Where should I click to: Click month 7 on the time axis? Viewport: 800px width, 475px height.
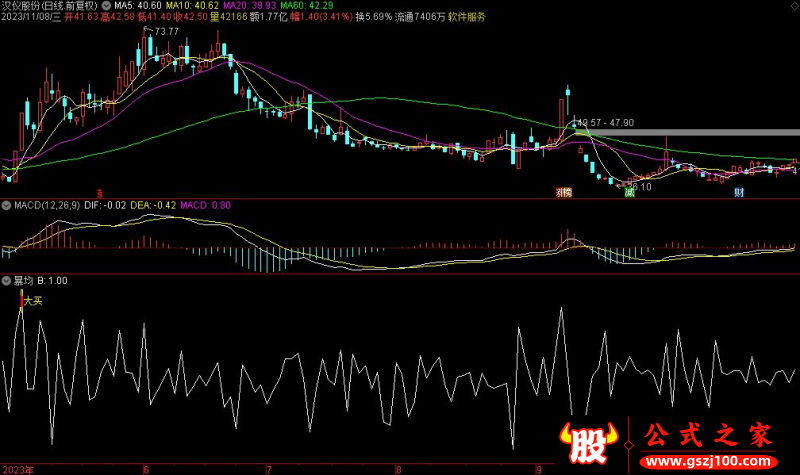pos(269,470)
